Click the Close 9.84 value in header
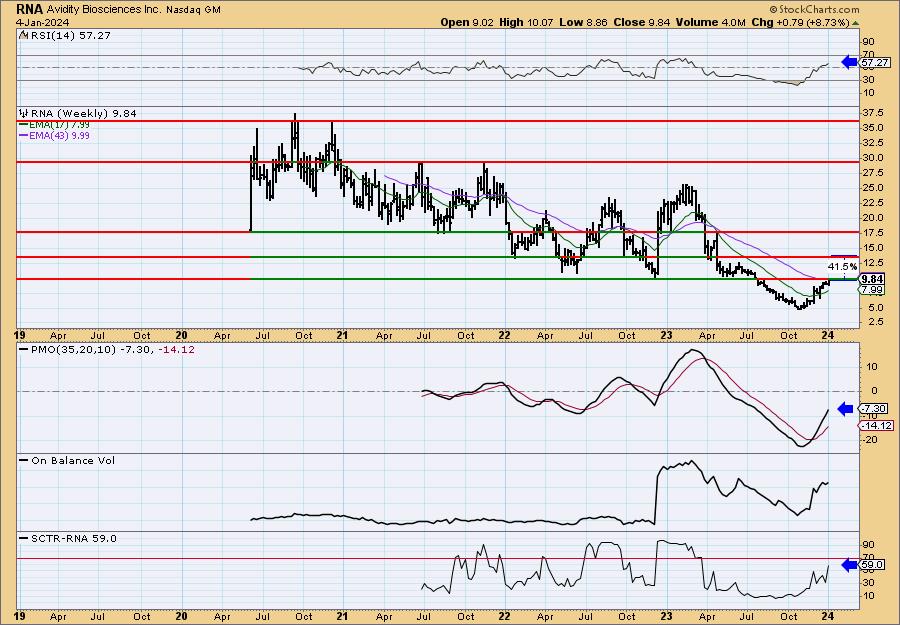900x625 pixels. pyautogui.click(x=642, y=22)
